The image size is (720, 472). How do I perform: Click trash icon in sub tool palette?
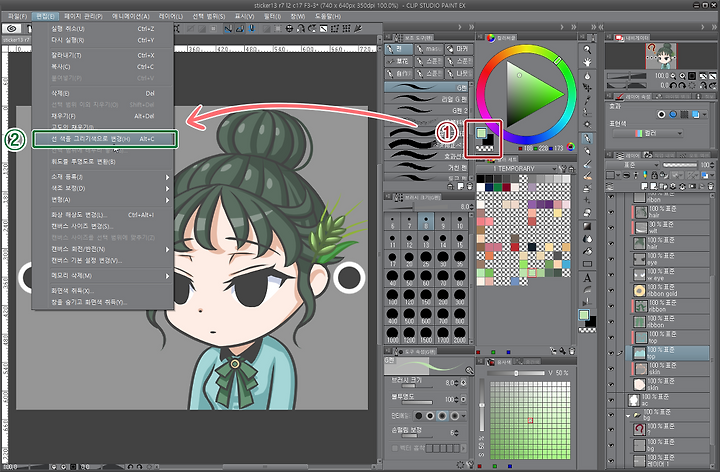point(469,186)
